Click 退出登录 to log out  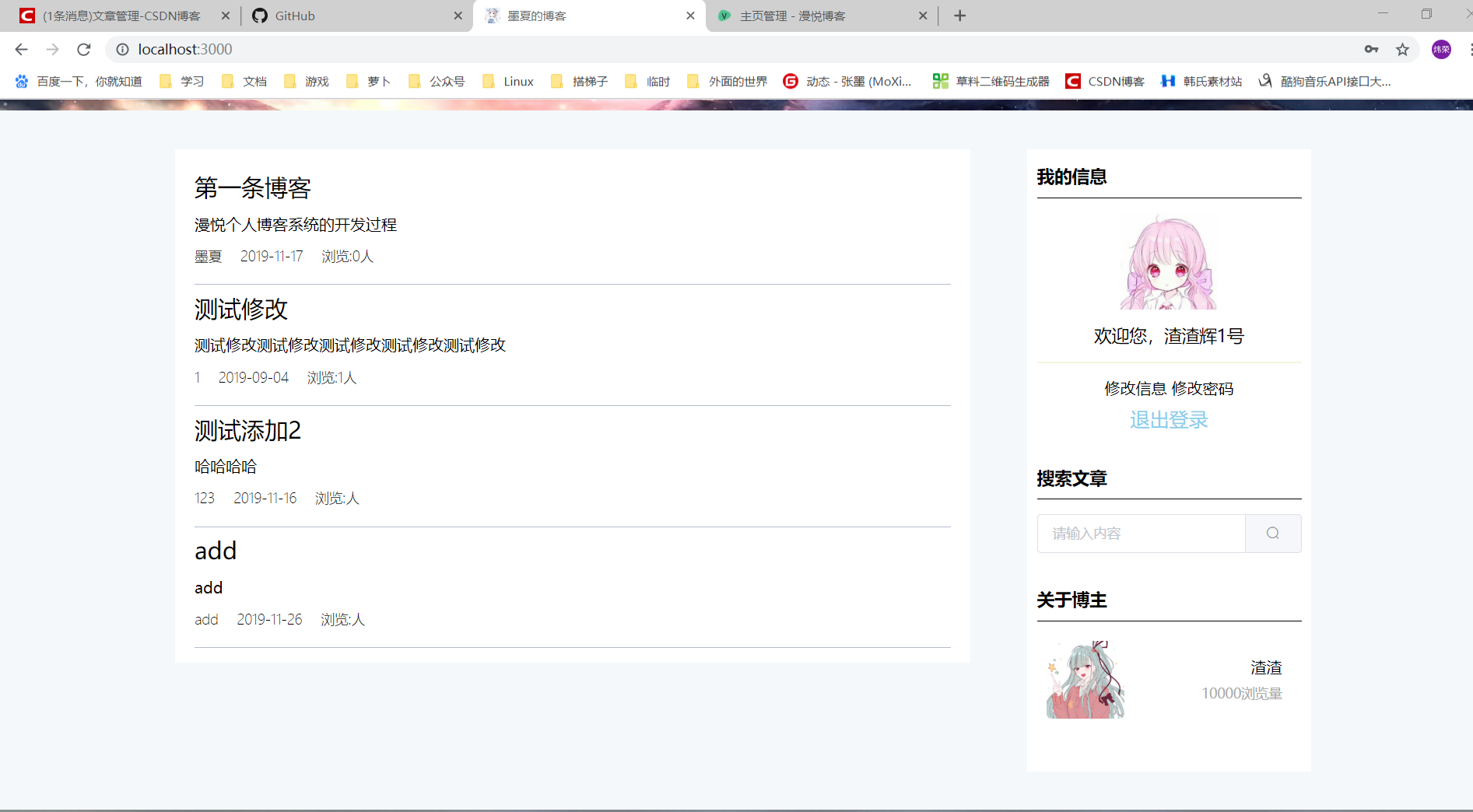coord(1169,420)
